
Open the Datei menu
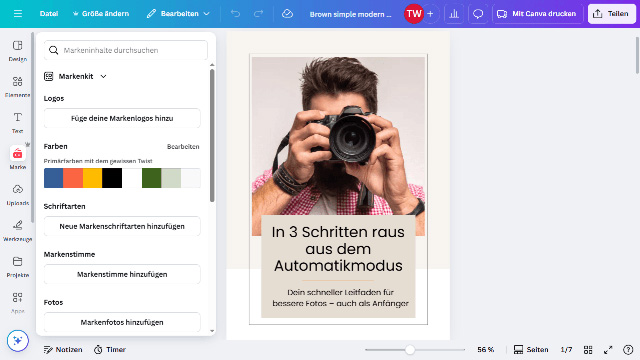click(49, 13)
